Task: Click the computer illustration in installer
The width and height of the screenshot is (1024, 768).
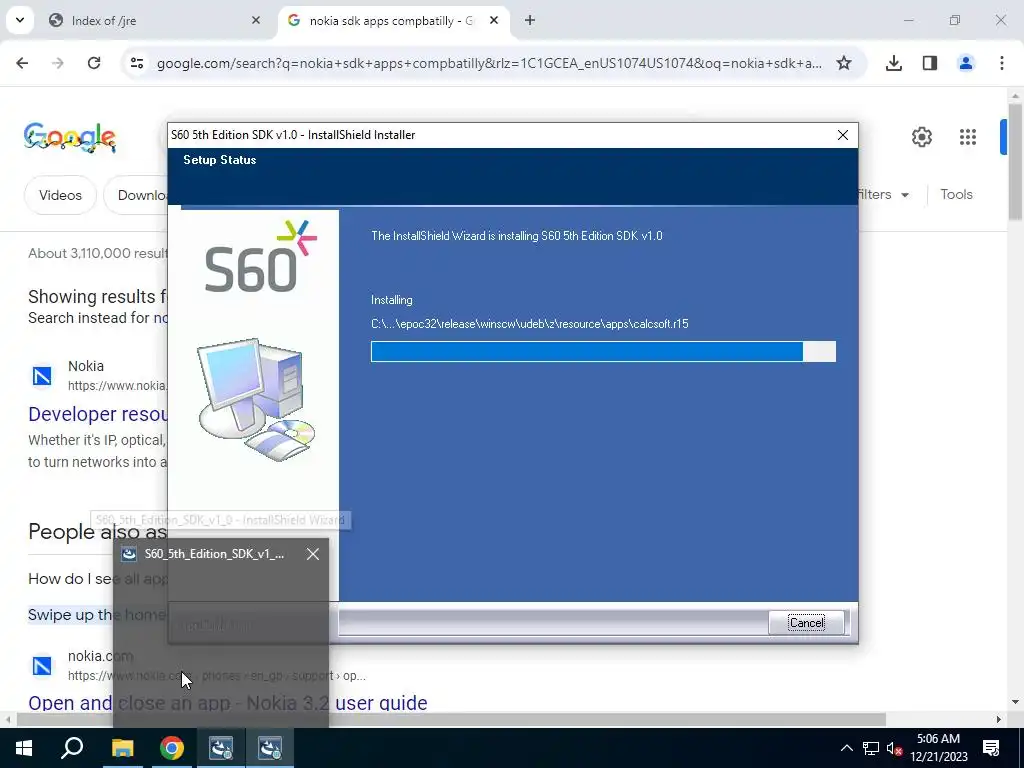Action: click(x=256, y=400)
